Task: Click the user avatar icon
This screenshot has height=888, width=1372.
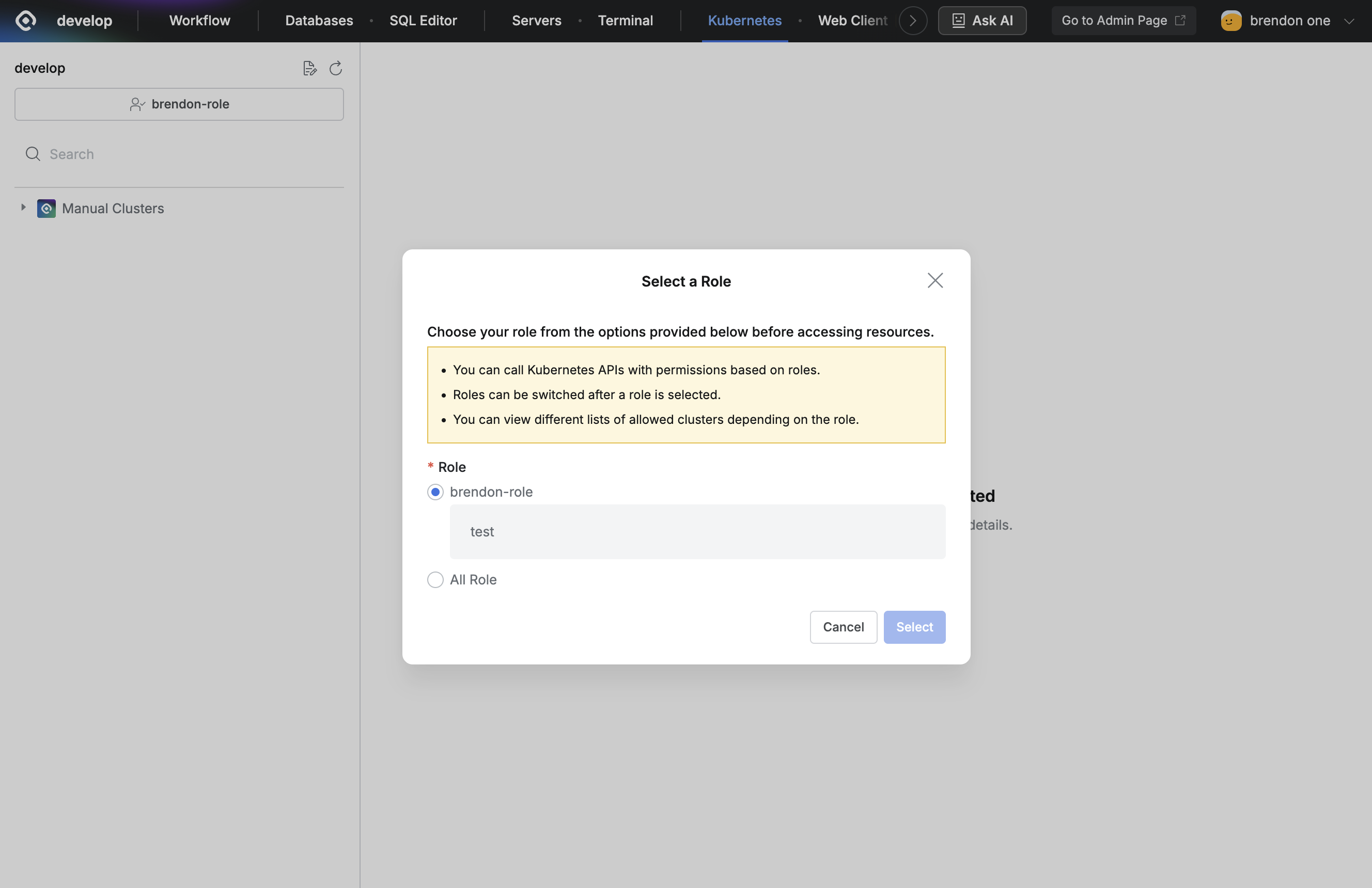Action: click(1231, 21)
